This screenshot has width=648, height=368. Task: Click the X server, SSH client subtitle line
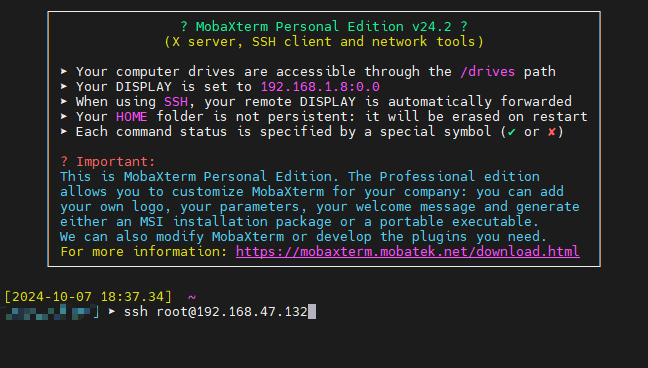(324, 42)
